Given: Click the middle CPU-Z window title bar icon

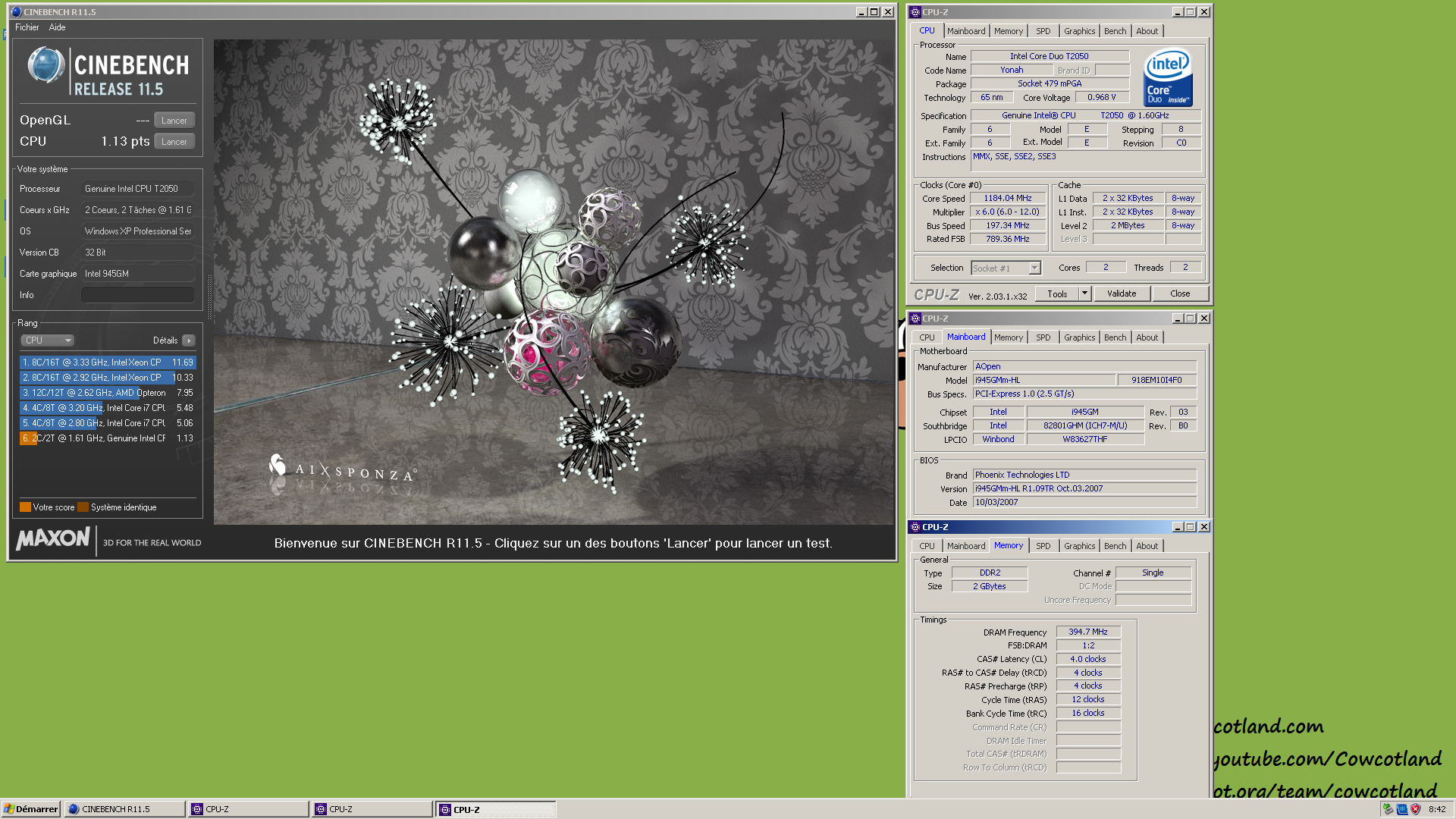Looking at the screenshot, I should coord(915,318).
